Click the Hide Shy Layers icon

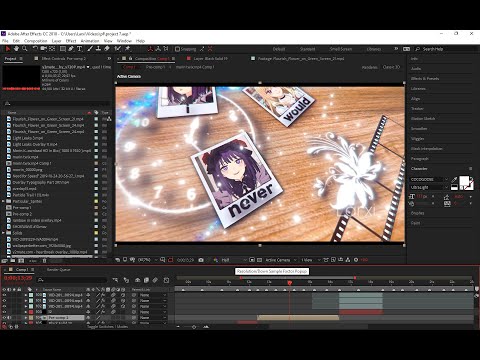point(137,280)
